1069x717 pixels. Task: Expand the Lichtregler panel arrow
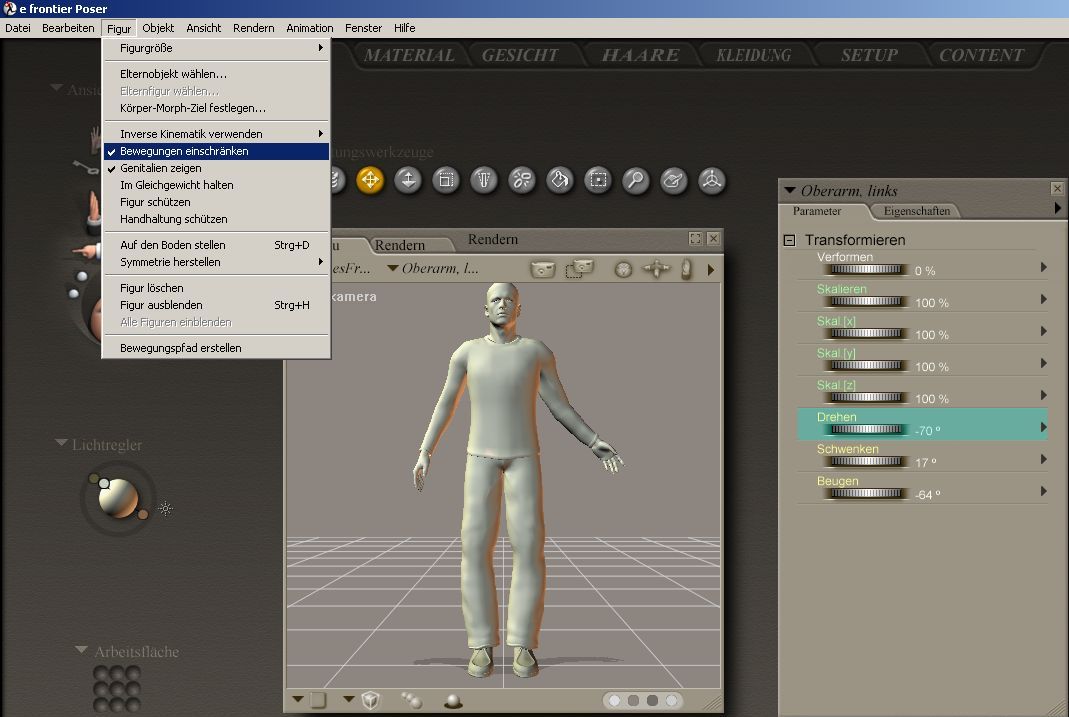coord(62,443)
